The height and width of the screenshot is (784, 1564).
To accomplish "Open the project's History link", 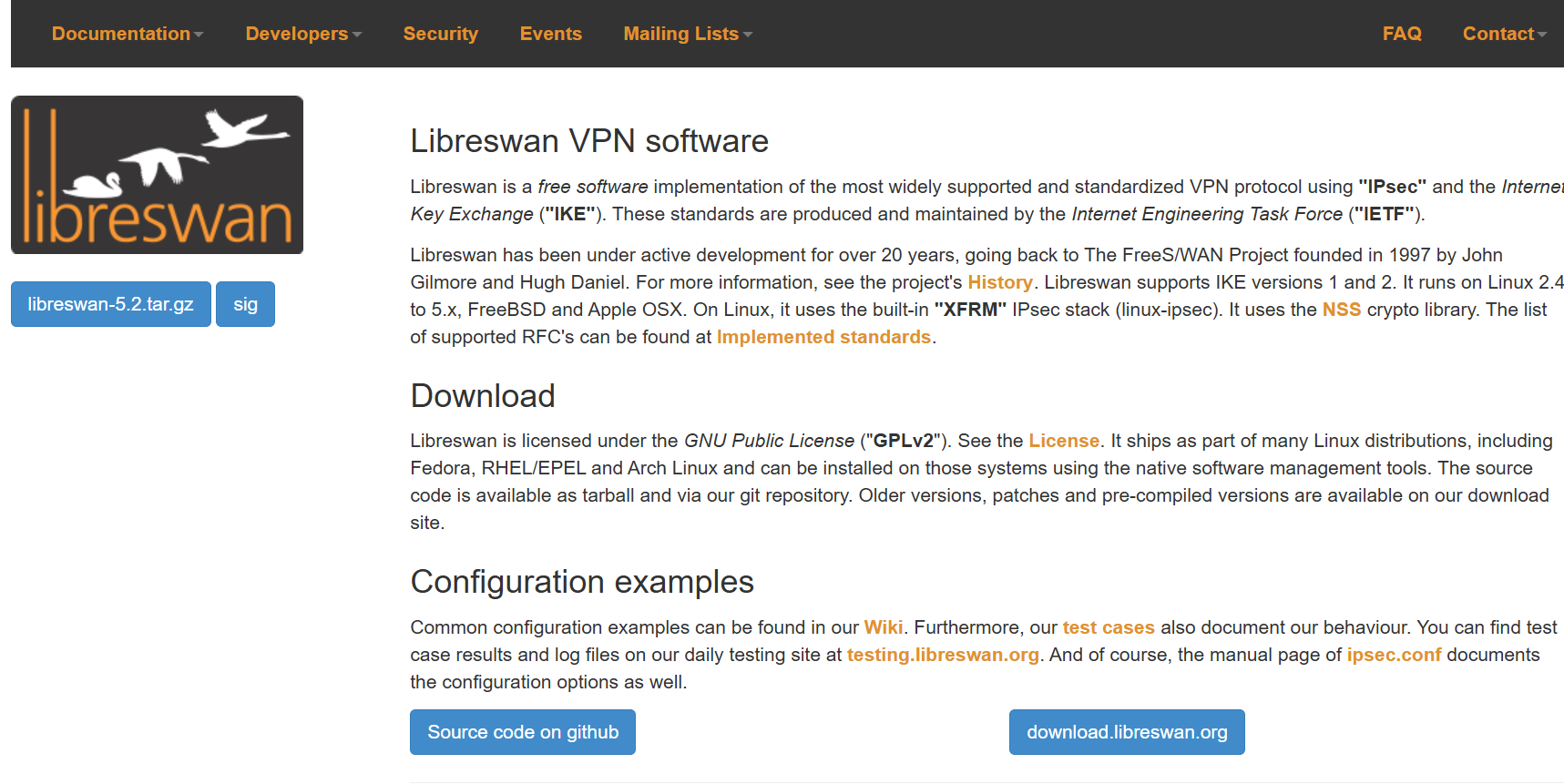I will coord(1000,282).
